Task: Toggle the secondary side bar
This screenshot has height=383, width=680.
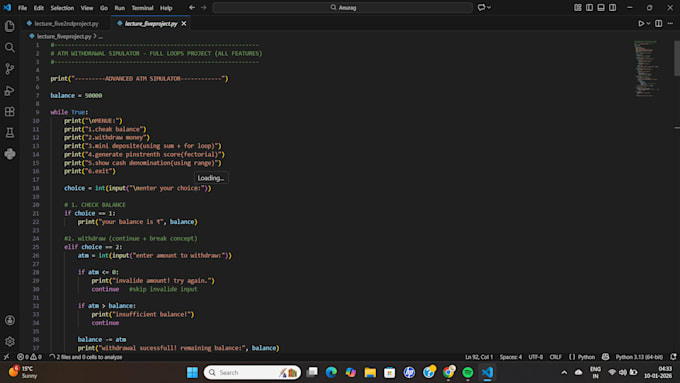Action: tap(612, 7)
